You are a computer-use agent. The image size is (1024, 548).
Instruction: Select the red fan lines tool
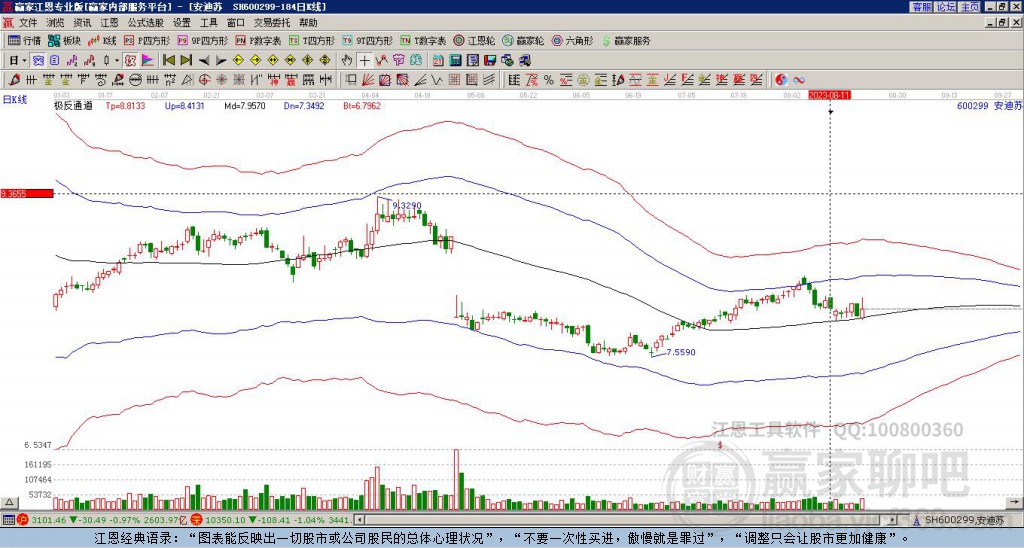click(x=368, y=80)
